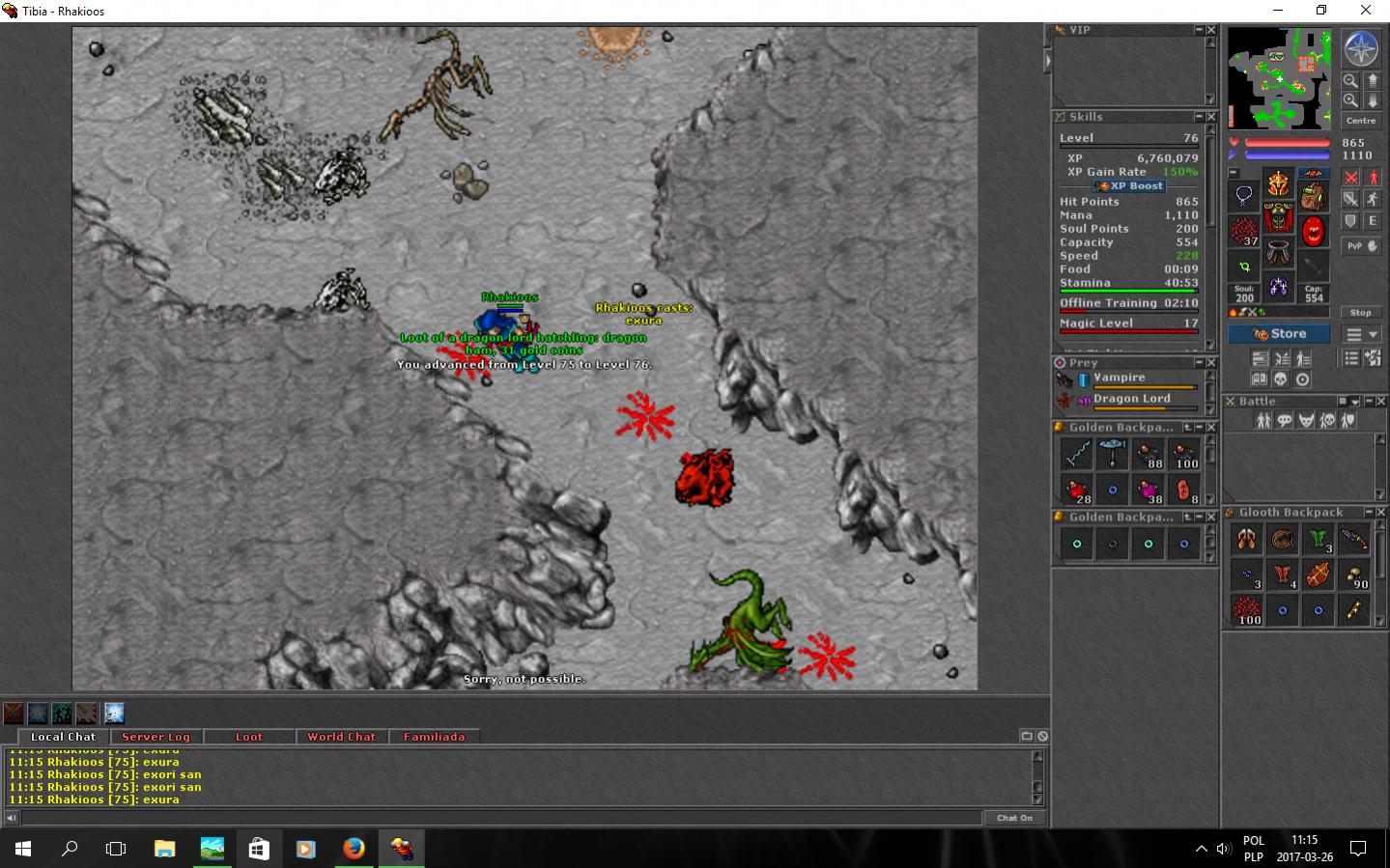Zoom in the minimap

(1350, 100)
